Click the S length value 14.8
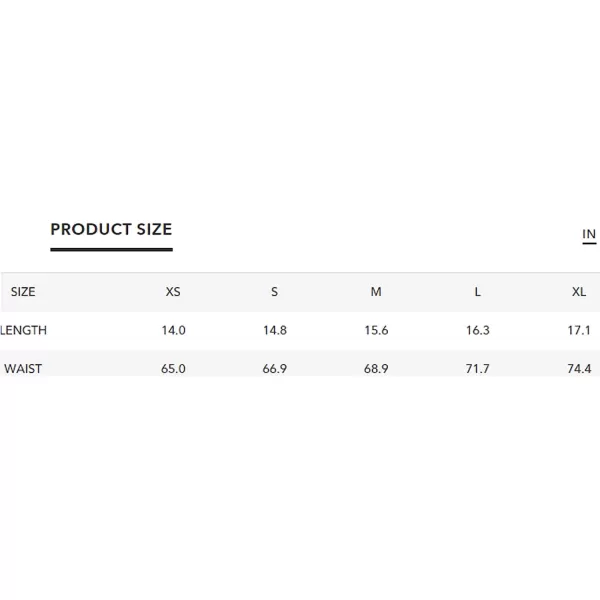The width and height of the screenshot is (600, 600). tap(275, 330)
